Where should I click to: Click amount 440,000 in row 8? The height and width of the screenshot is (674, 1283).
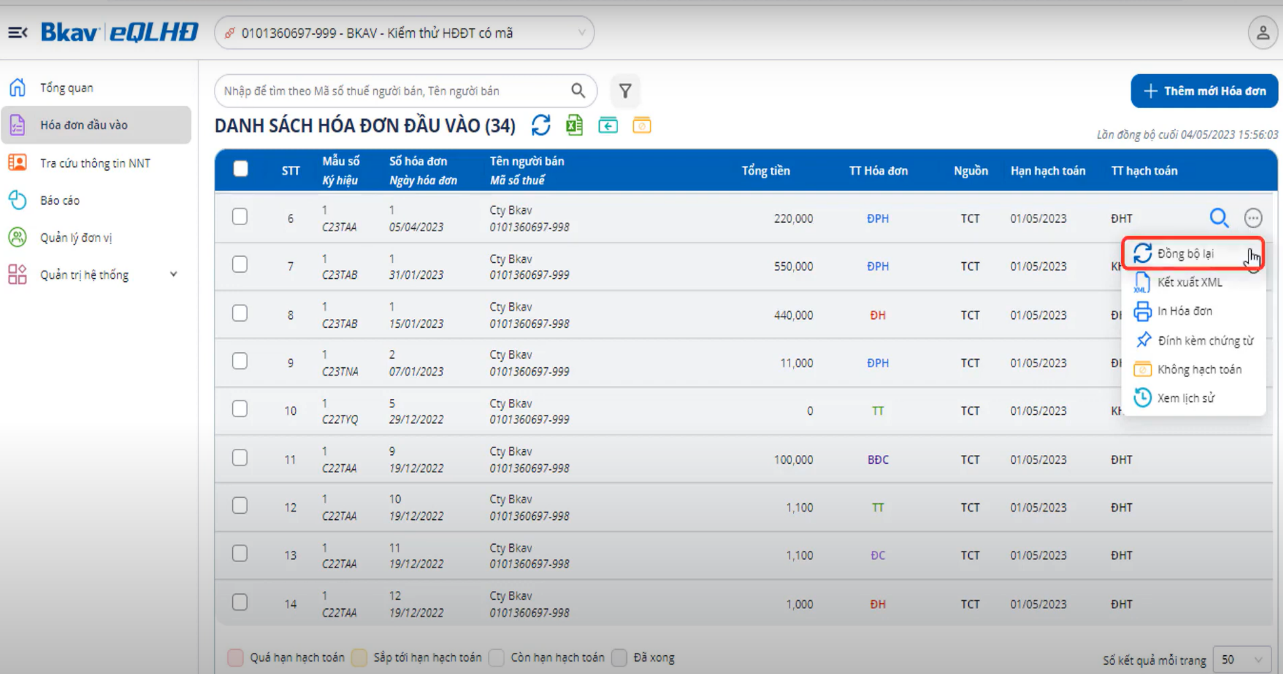point(794,315)
